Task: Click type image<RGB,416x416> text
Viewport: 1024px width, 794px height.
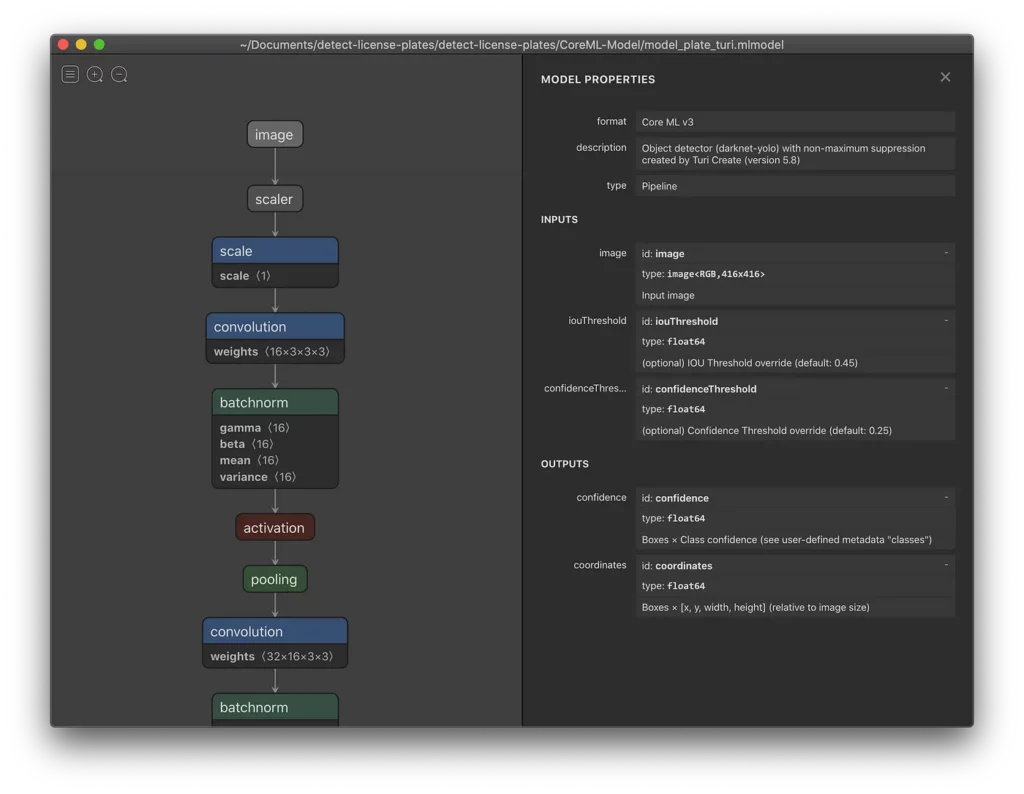Action: [x=703, y=274]
